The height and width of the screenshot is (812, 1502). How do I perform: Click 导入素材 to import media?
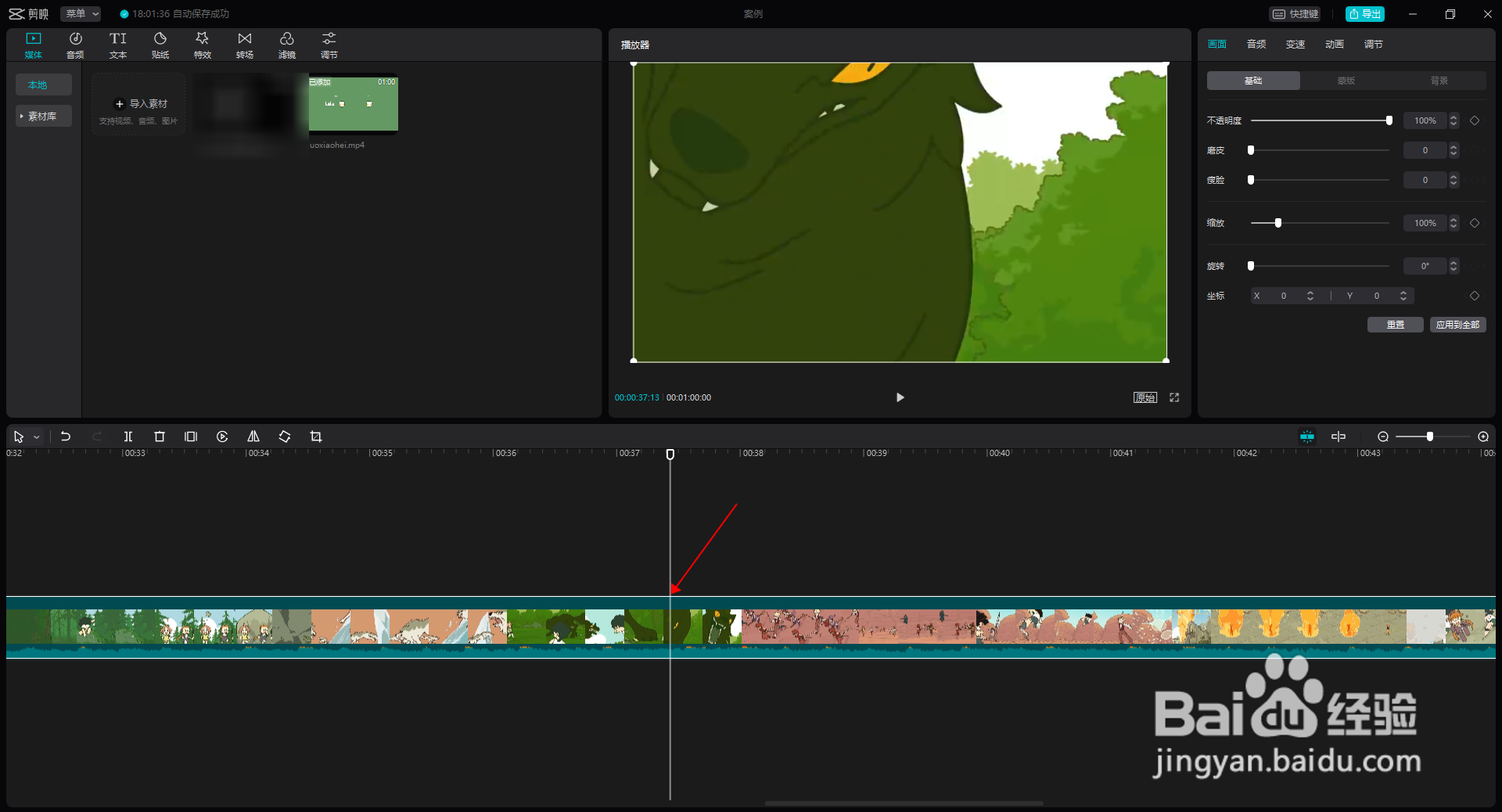click(x=139, y=104)
